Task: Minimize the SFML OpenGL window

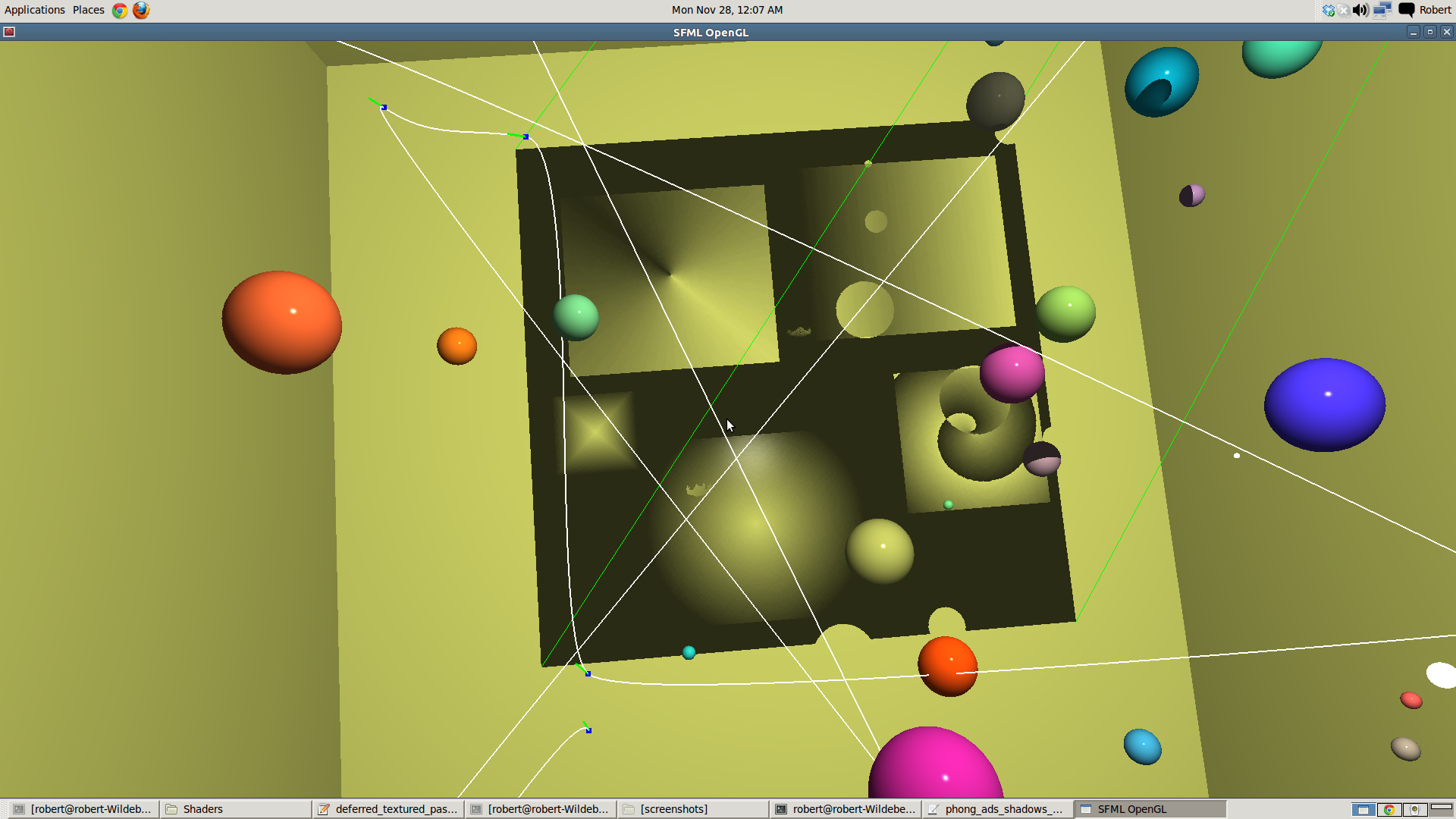Action: (x=1413, y=32)
